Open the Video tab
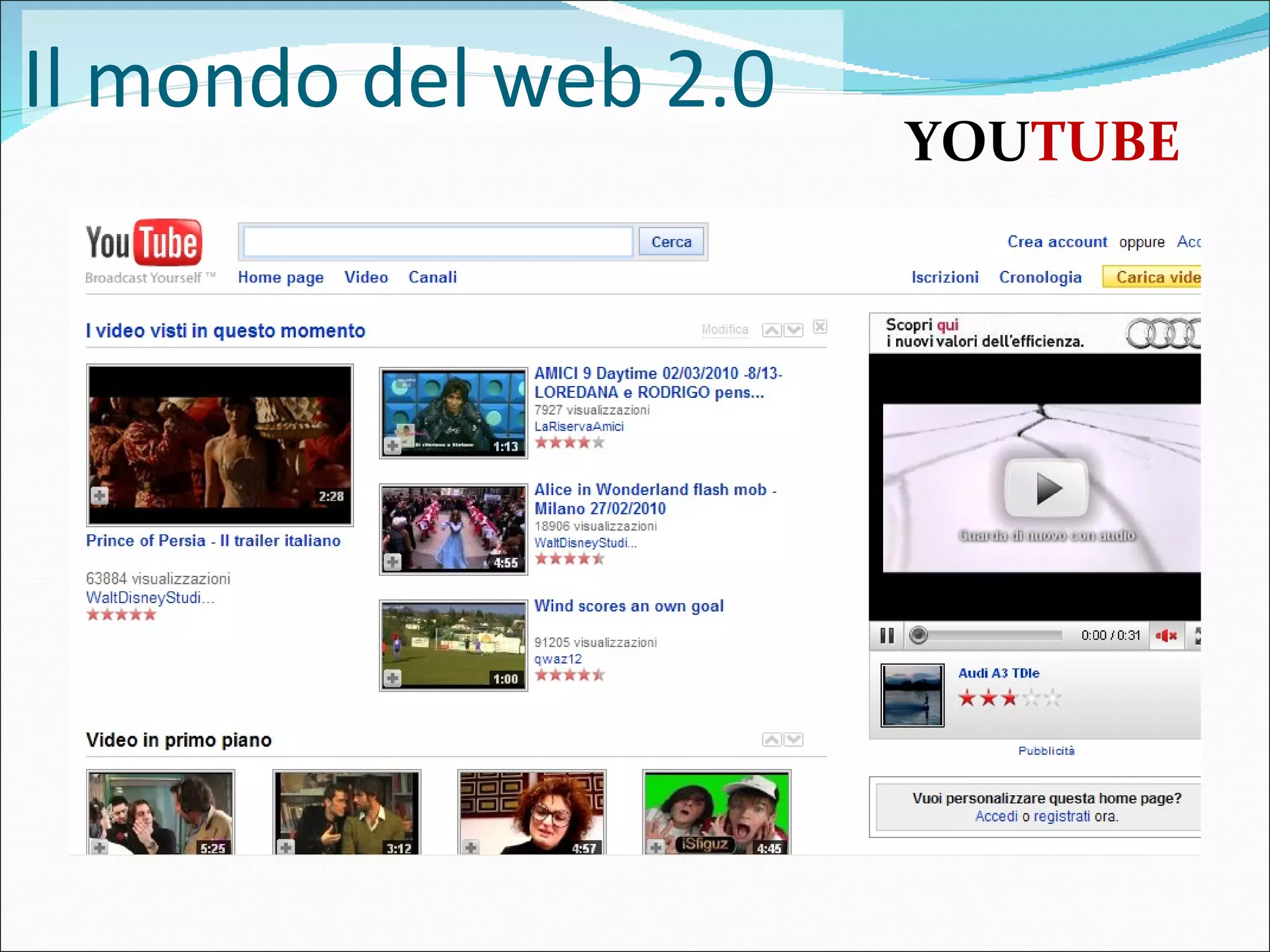 click(366, 277)
